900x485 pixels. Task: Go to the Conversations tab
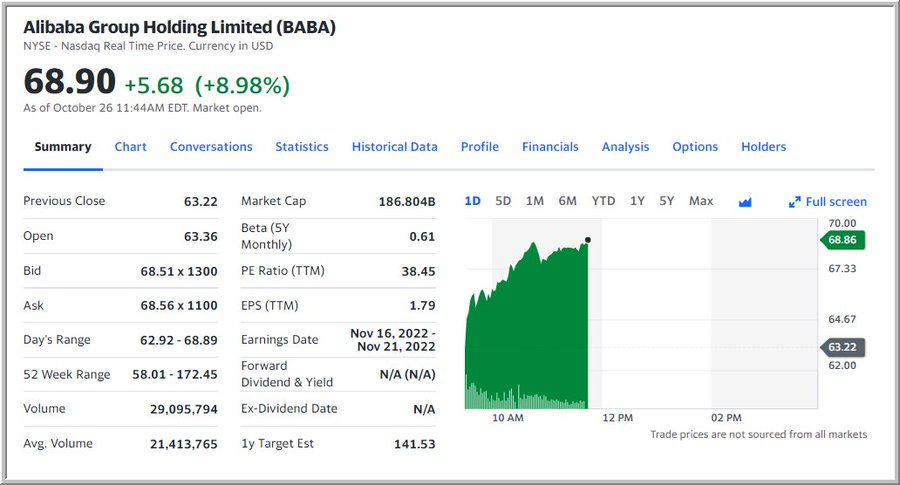click(211, 147)
